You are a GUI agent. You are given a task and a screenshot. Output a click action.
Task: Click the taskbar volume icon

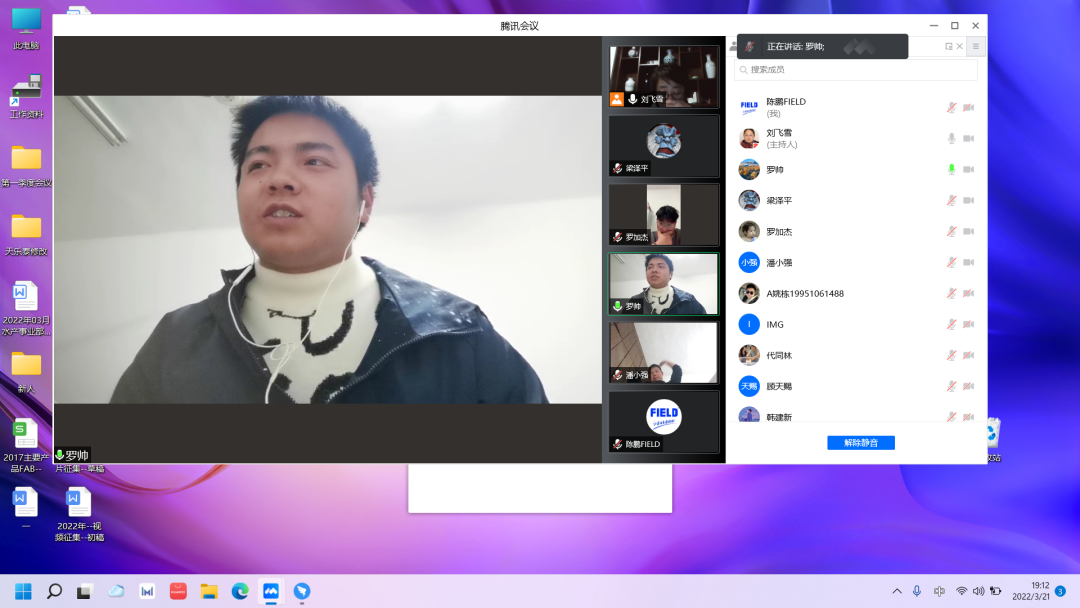point(978,591)
